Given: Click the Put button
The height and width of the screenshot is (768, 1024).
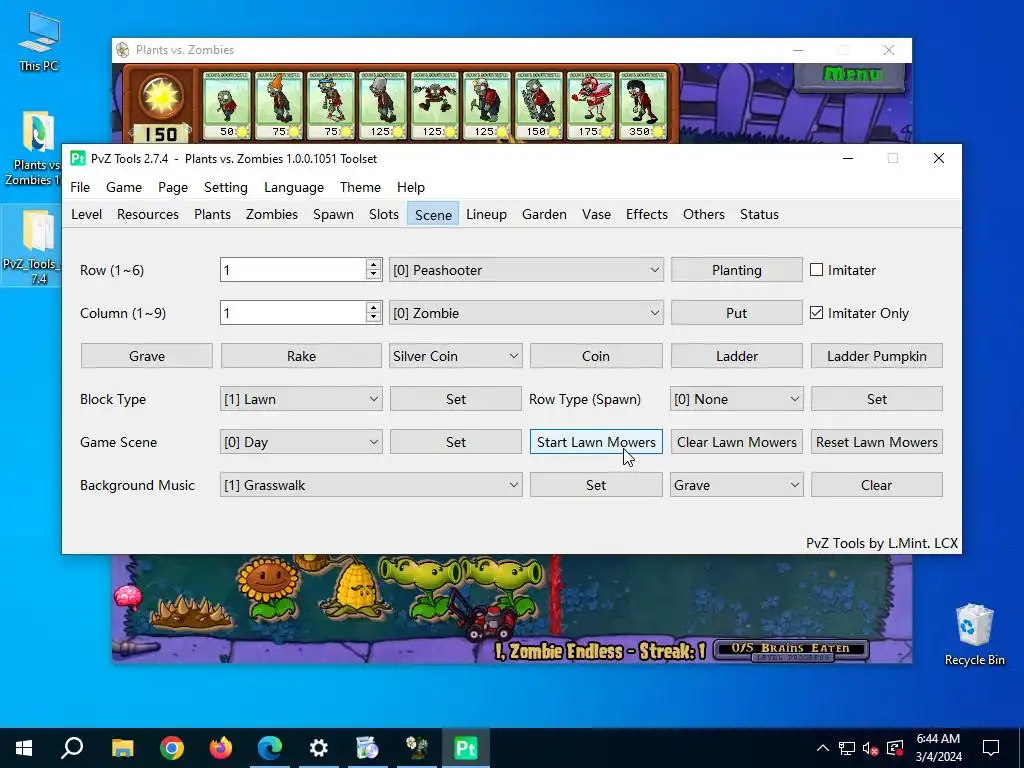Looking at the screenshot, I should click(737, 313).
